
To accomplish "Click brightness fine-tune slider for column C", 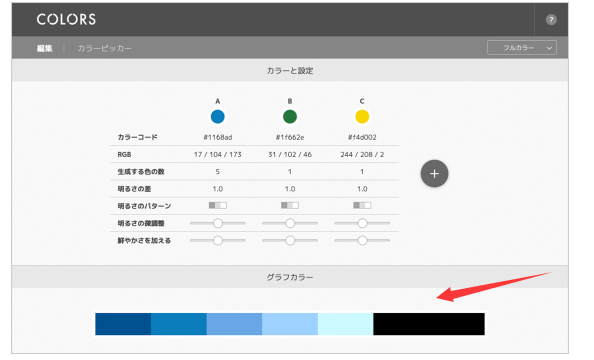I will click(x=362, y=223).
